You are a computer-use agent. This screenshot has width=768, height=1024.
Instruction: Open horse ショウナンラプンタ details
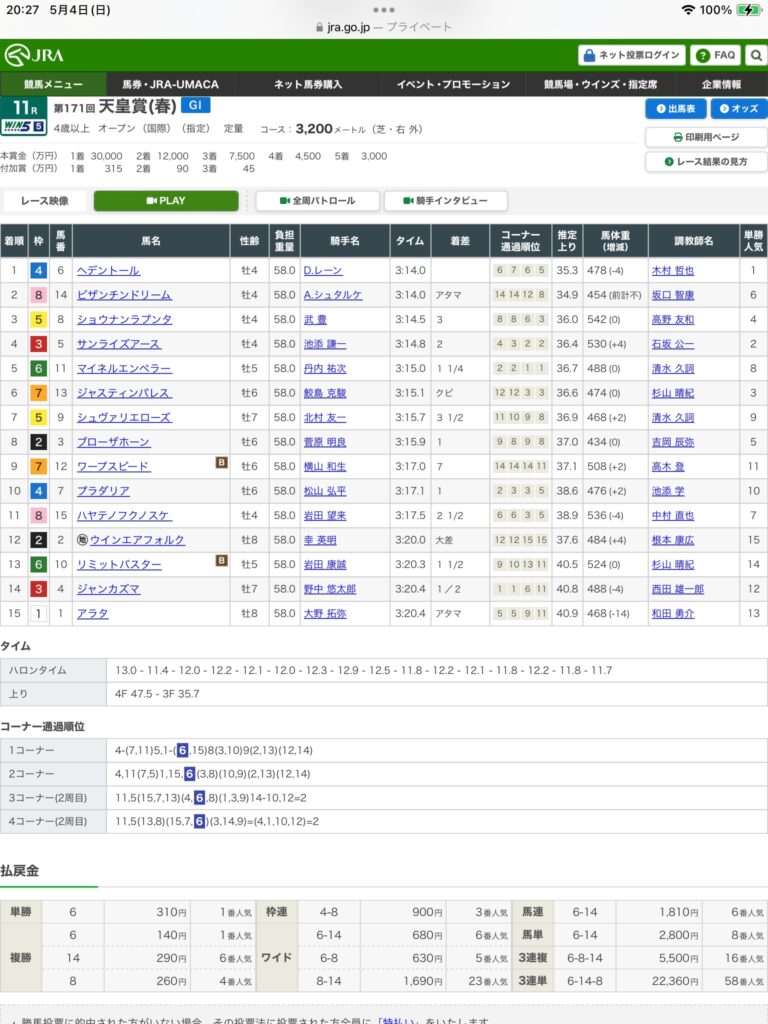pyautogui.click(x=124, y=319)
